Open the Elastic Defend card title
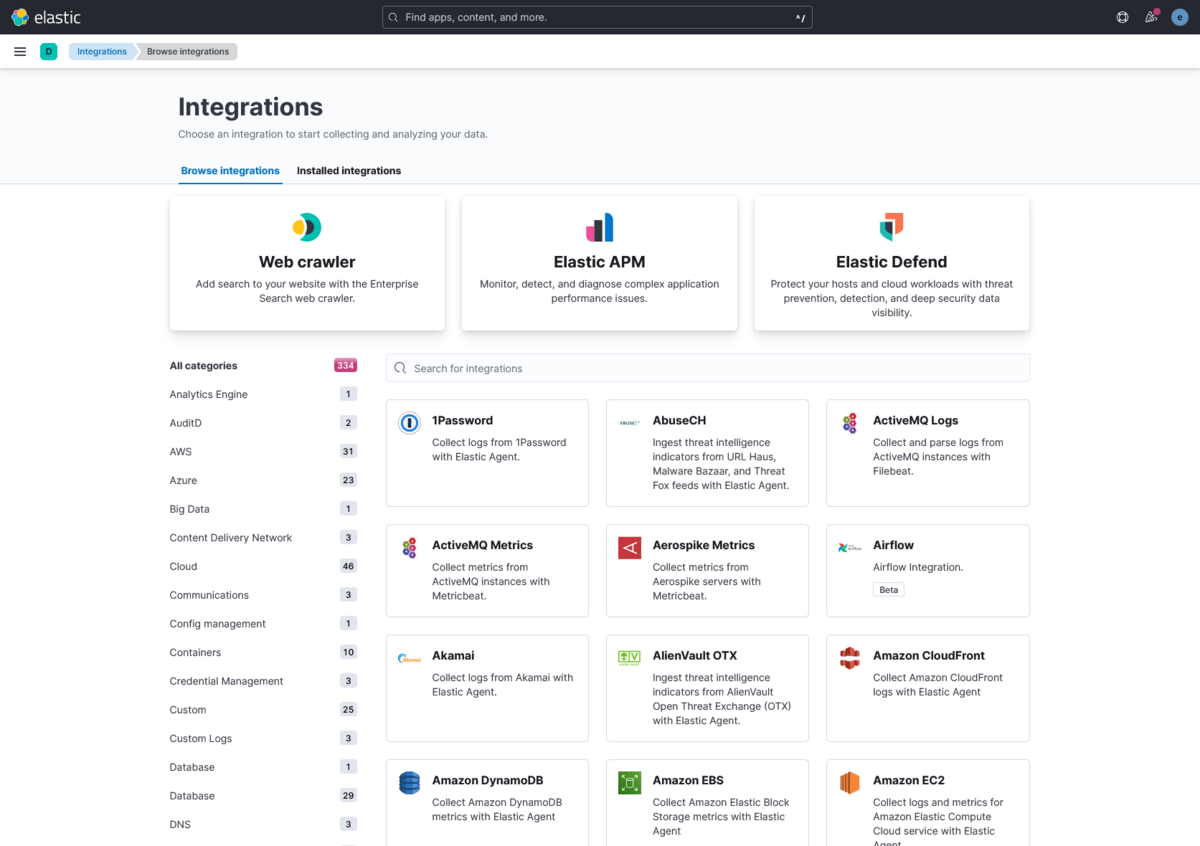The height and width of the screenshot is (846, 1200). pos(891,262)
